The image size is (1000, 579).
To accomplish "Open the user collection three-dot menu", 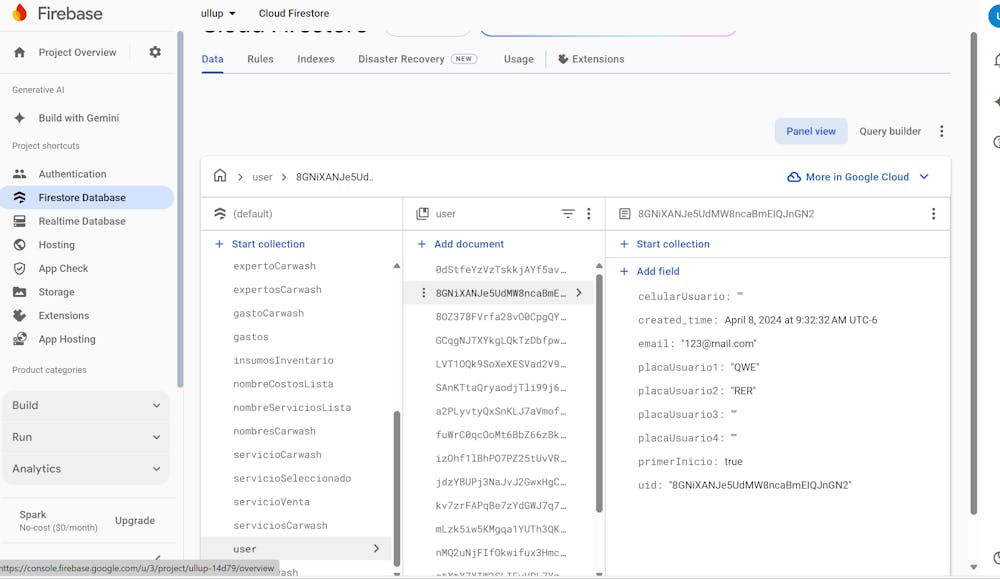I will pyautogui.click(x=589, y=214).
